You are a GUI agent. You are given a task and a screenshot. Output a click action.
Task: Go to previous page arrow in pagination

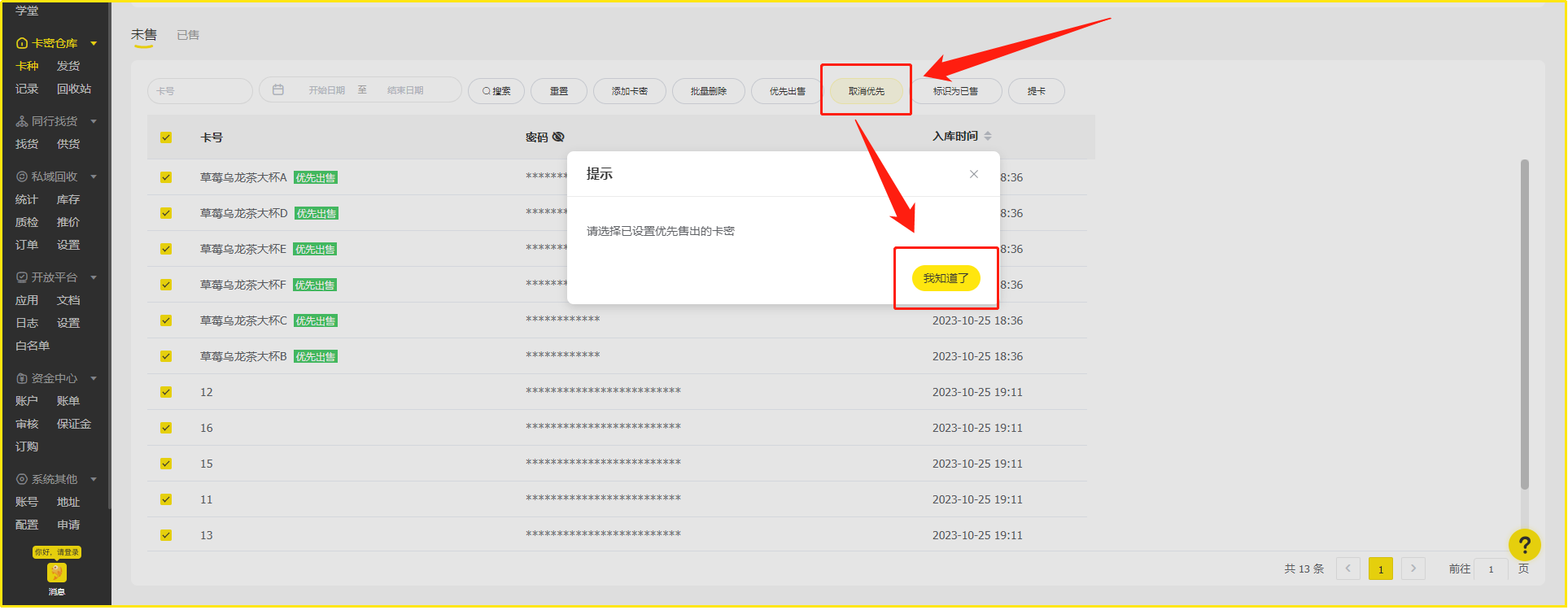(x=1348, y=569)
